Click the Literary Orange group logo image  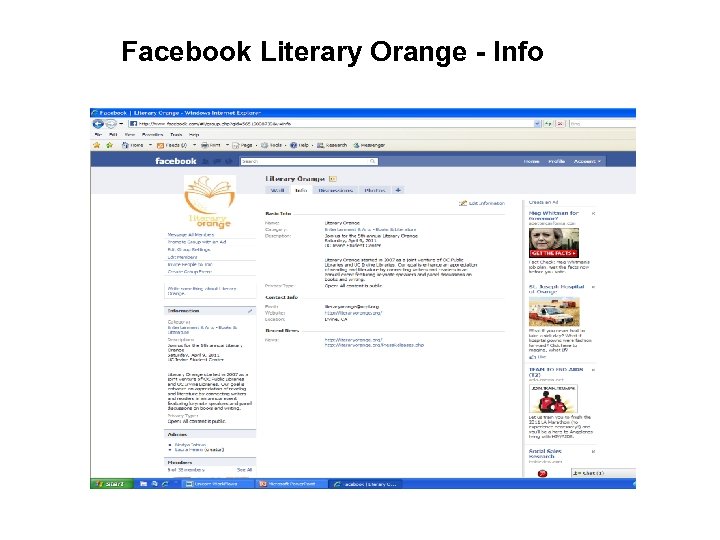pyautogui.click(x=210, y=202)
